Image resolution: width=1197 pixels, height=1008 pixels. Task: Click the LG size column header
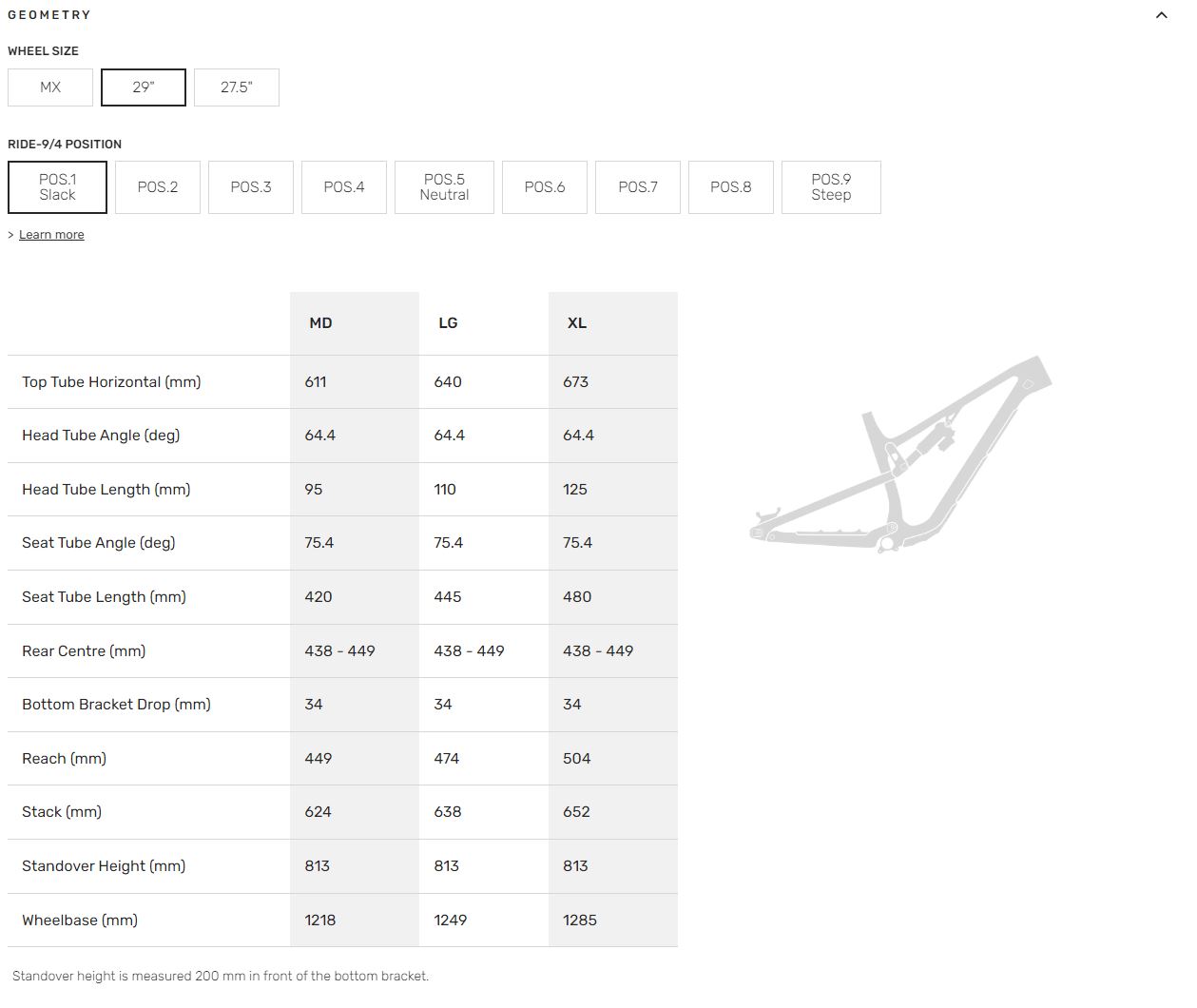(448, 323)
